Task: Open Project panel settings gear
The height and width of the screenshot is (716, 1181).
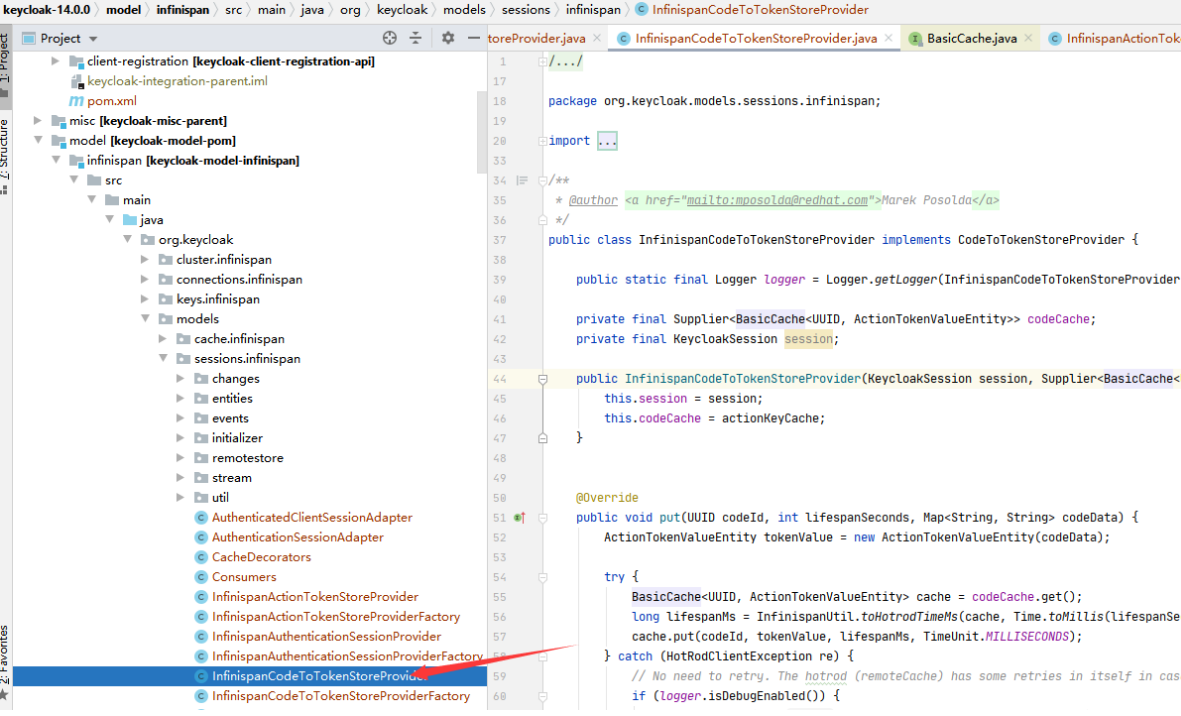Action: (x=448, y=38)
